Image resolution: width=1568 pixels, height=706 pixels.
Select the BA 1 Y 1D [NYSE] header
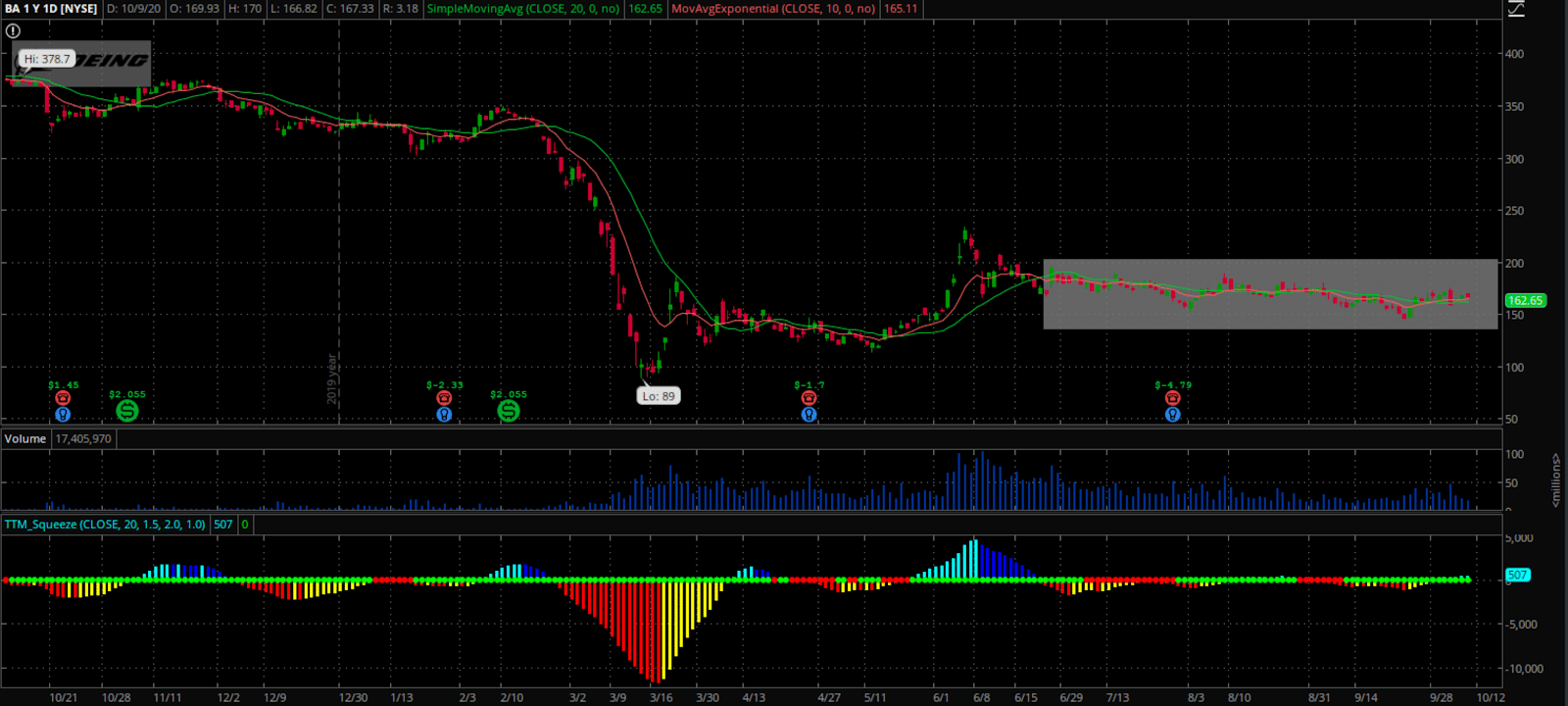(x=51, y=9)
